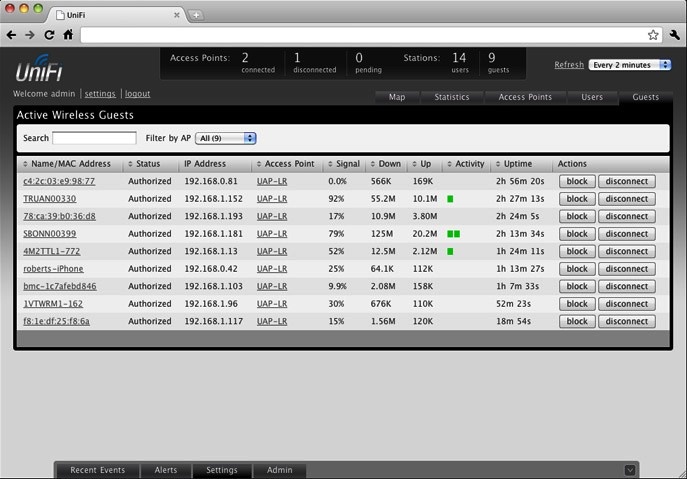Reload the page with the refresh icon
Viewport: 687px width, 479px height.
49,35
